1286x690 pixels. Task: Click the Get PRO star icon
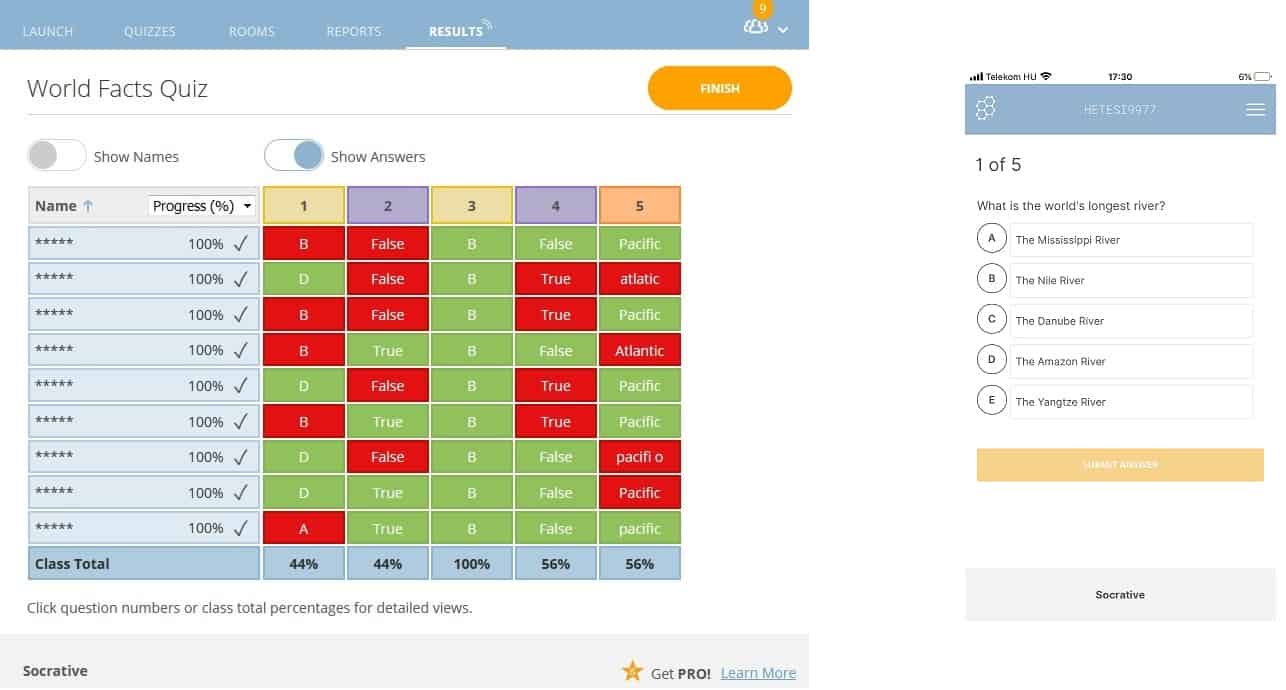[632, 671]
